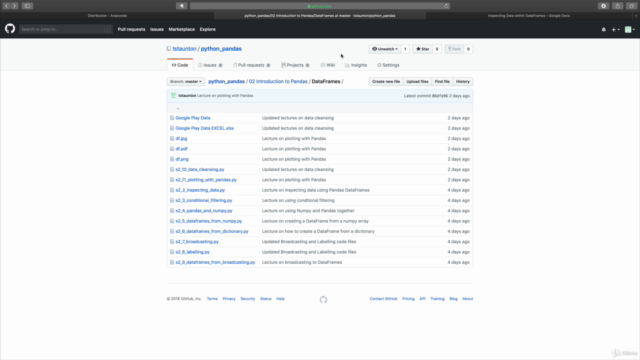Click the footer GitHub octocat icon
640x360 pixels.
tap(323, 300)
